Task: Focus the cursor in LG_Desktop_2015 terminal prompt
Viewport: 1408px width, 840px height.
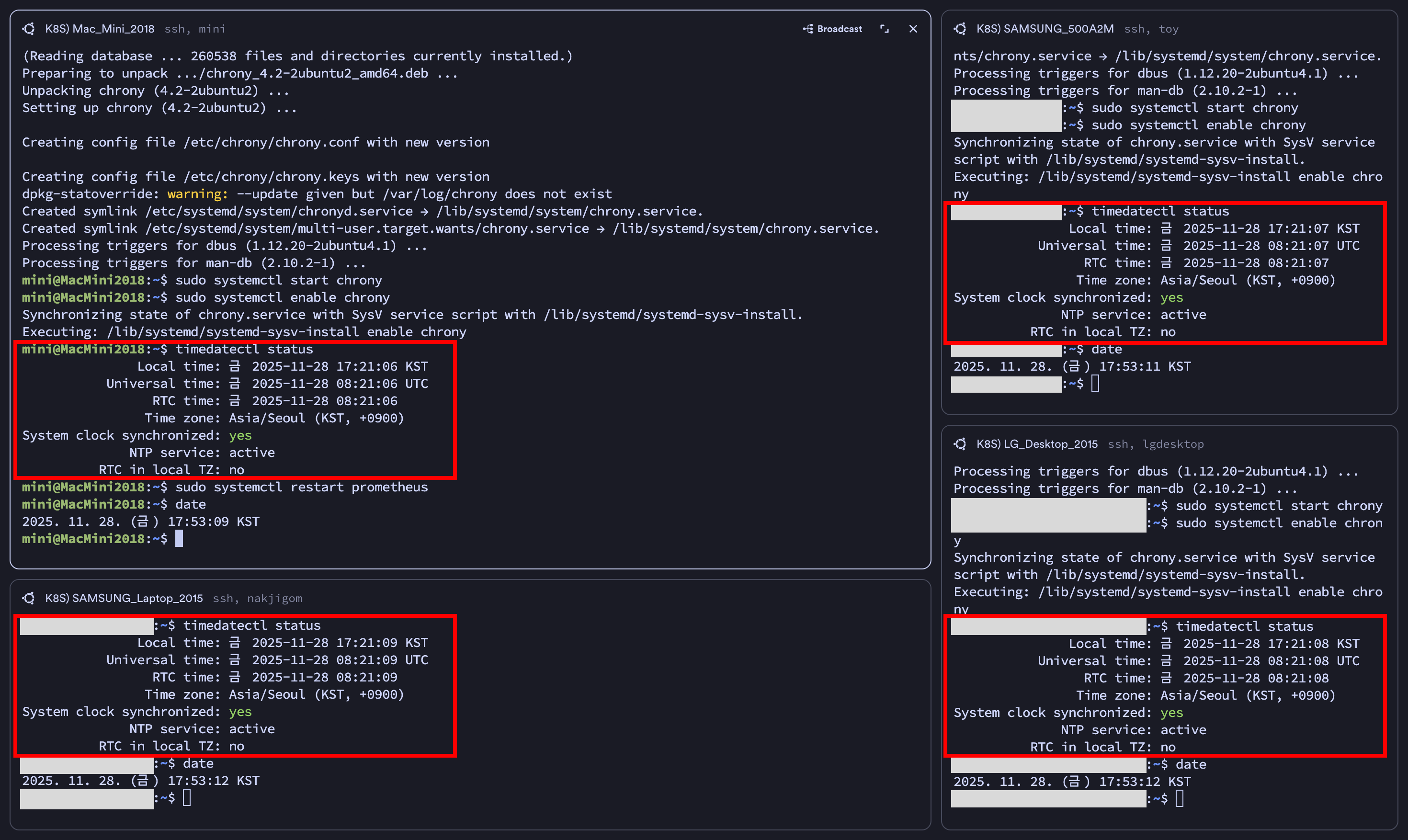Action: [x=1180, y=799]
